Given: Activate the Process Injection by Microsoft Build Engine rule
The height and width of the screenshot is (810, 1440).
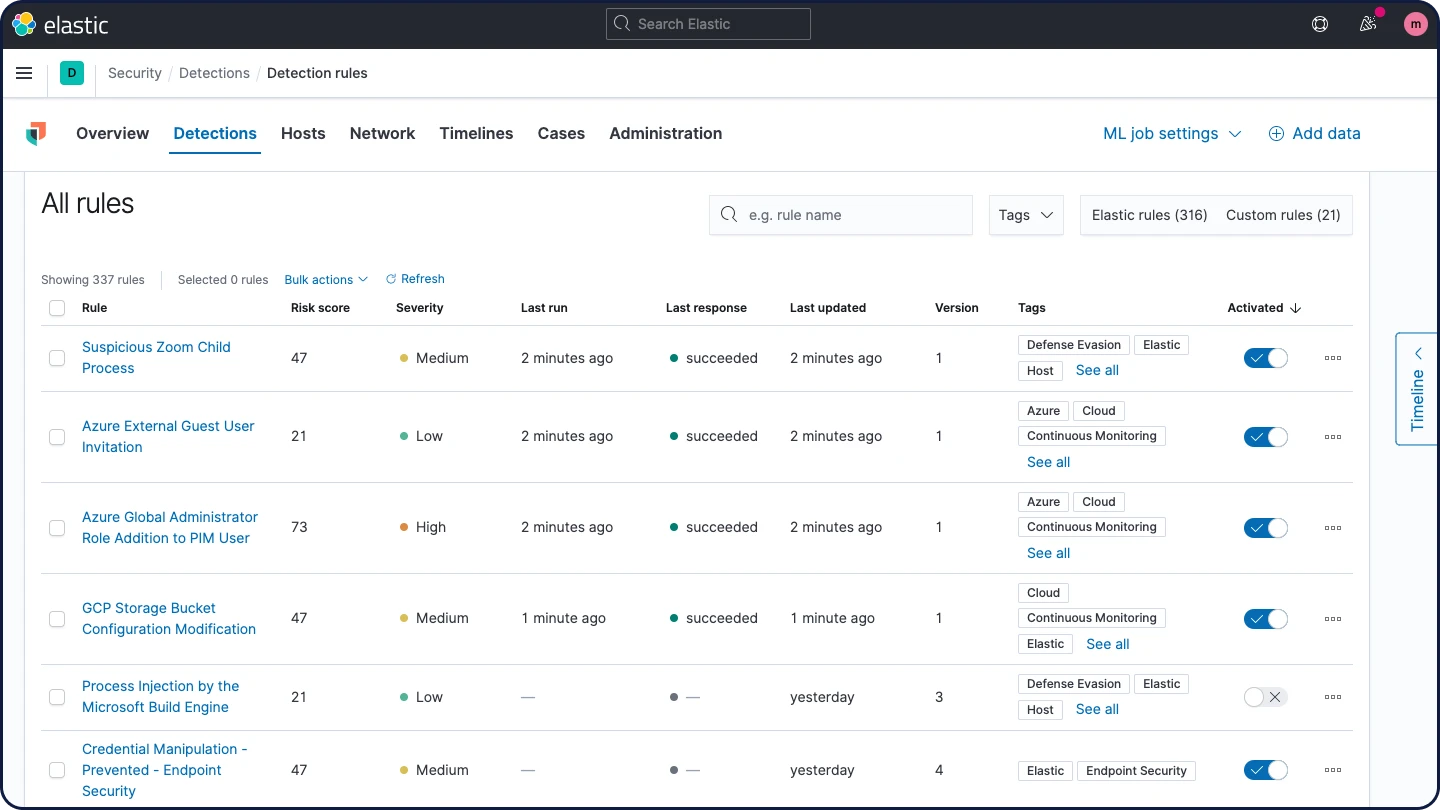Looking at the screenshot, I should pos(1266,697).
